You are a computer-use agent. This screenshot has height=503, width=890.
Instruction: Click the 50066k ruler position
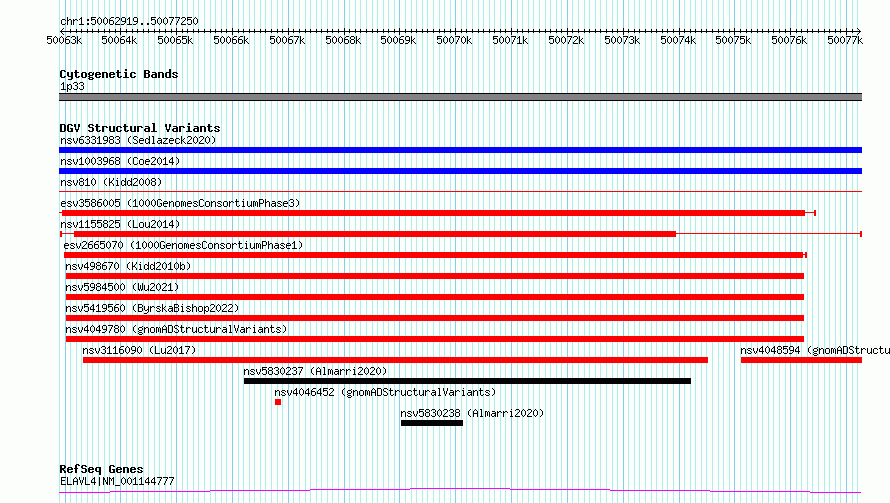231,40
